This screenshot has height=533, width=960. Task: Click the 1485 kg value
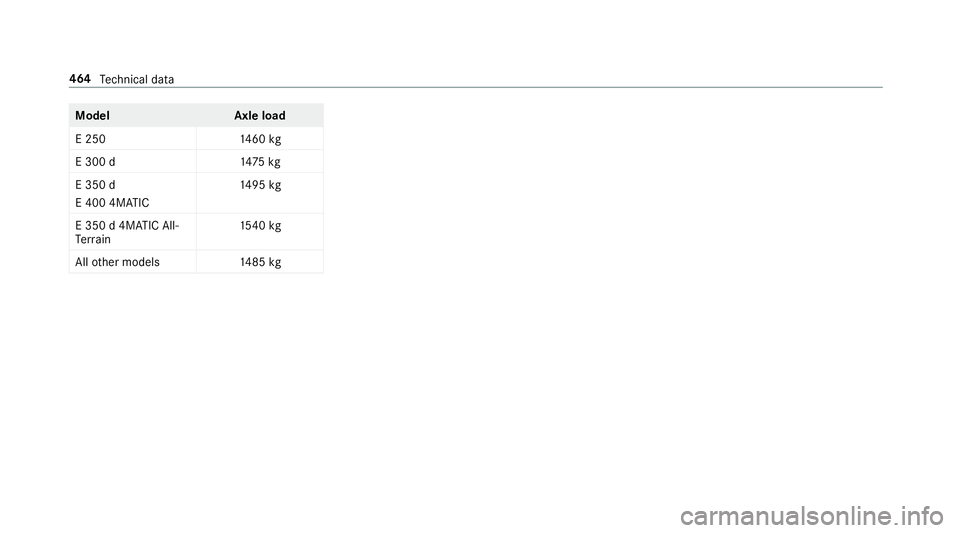coord(260,262)
